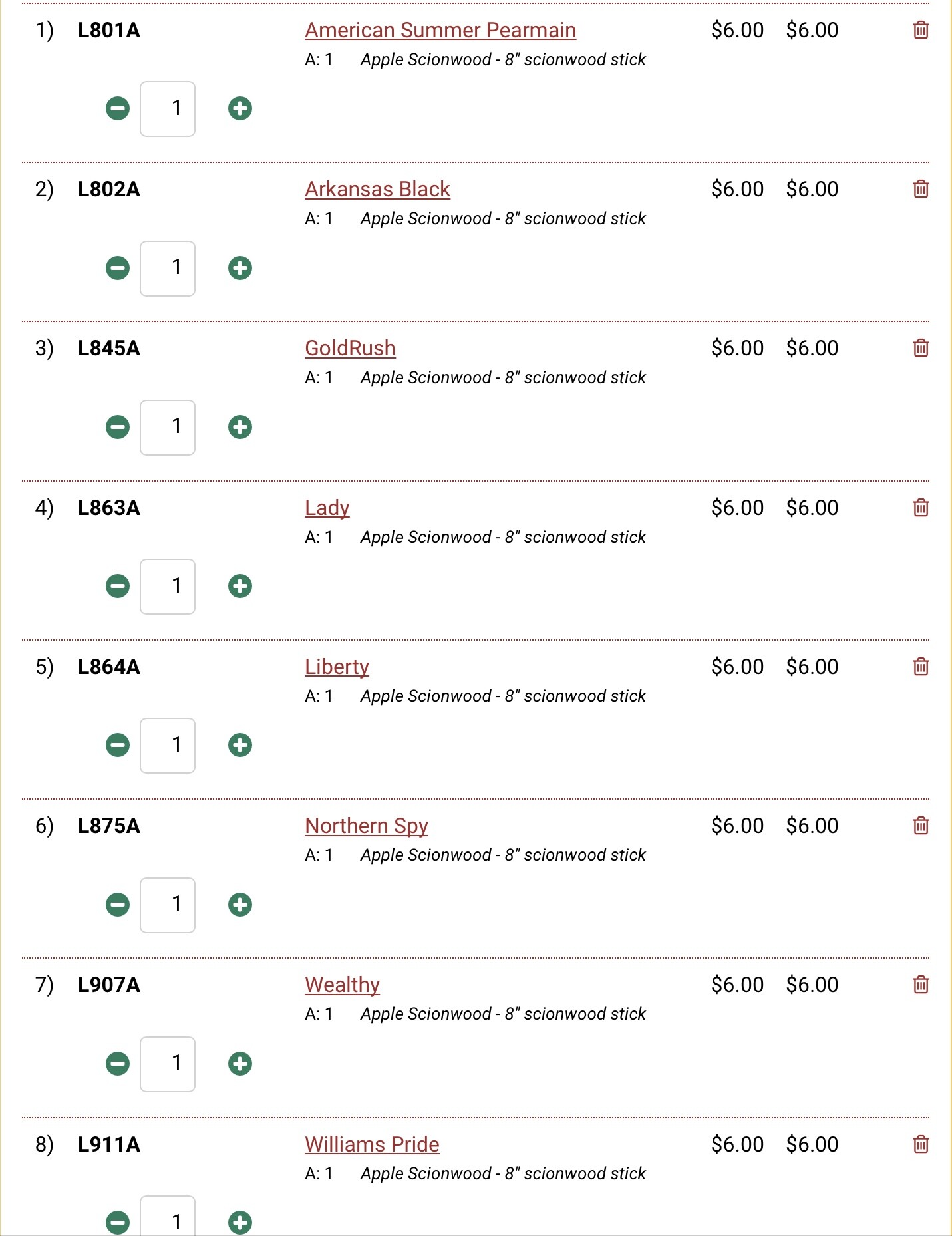952x1236 pixels.
Task: Open the Northern Spy product link
Action: (x=366, y=826)
